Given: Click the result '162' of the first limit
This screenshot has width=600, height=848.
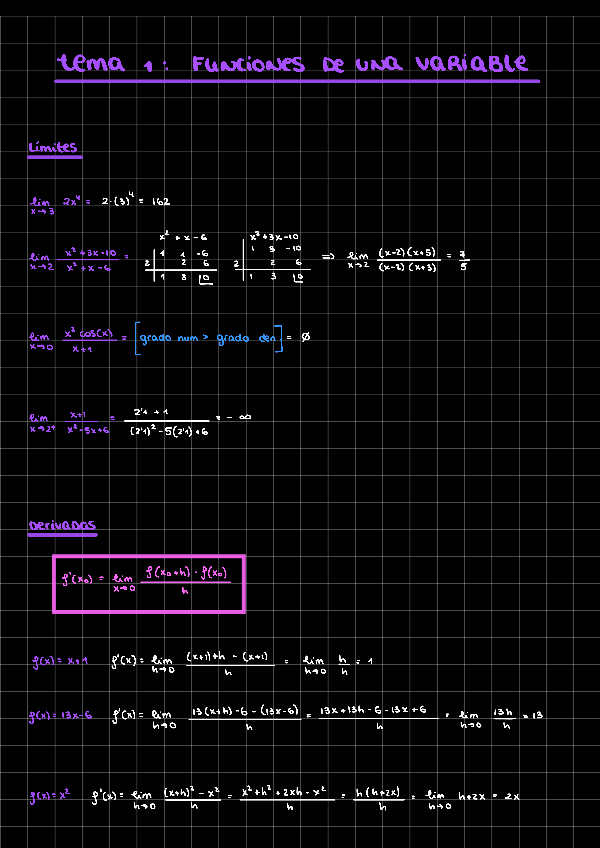Looking at the screenshot, I should (x=159, y=202).
